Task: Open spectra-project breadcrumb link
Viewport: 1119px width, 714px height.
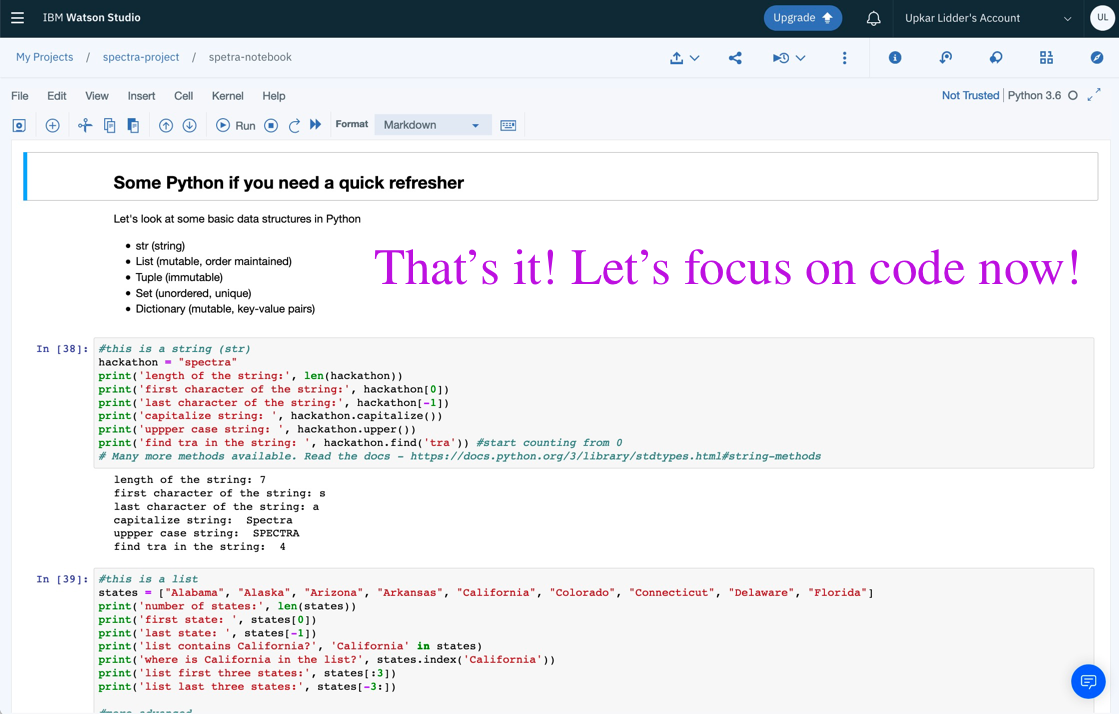Action: [141, 57]
